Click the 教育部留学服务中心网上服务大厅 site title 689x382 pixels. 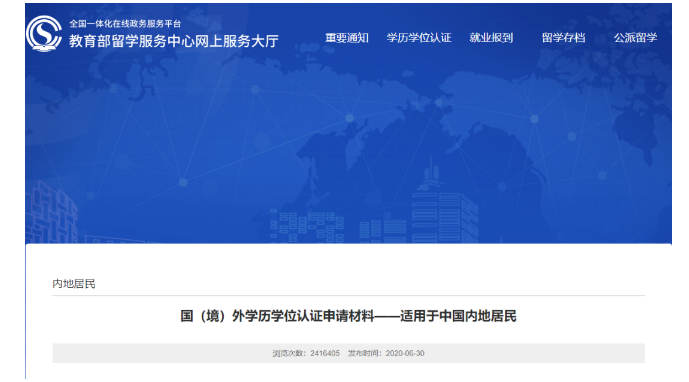click(x=174, y=41)
